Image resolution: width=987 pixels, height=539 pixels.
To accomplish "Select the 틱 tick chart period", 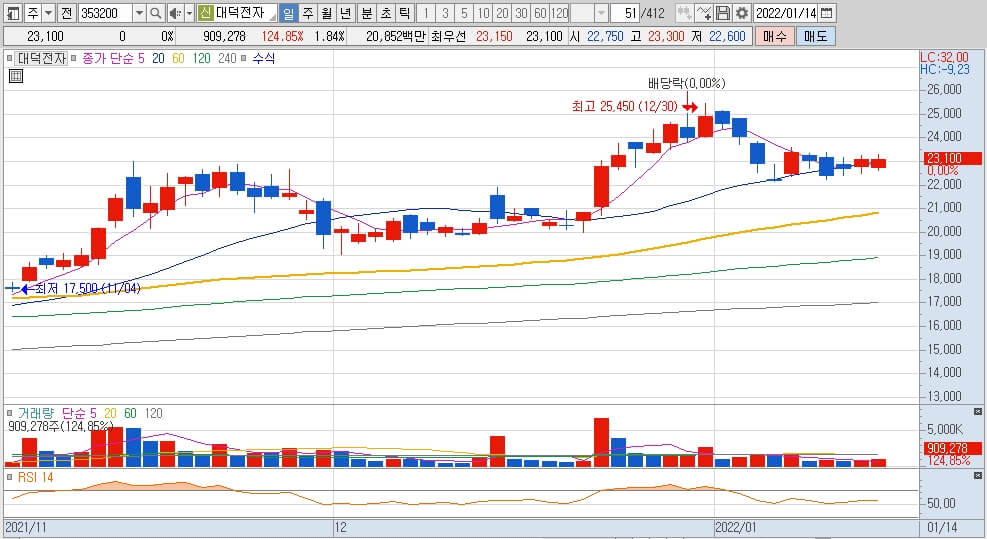I will [x=405, y=13].
